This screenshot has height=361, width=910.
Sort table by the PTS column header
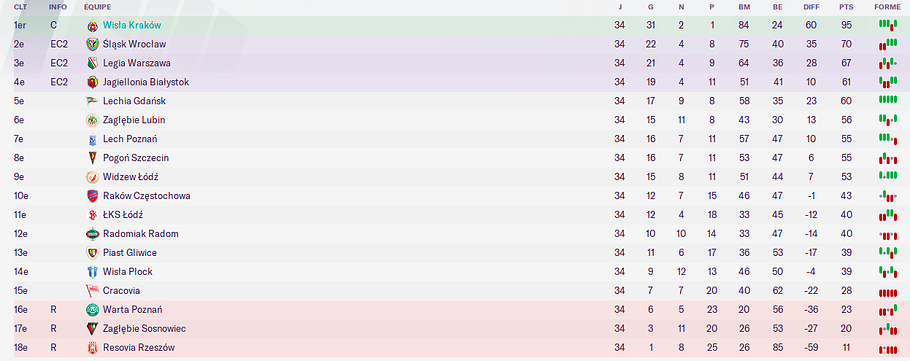tap(846, 7)
